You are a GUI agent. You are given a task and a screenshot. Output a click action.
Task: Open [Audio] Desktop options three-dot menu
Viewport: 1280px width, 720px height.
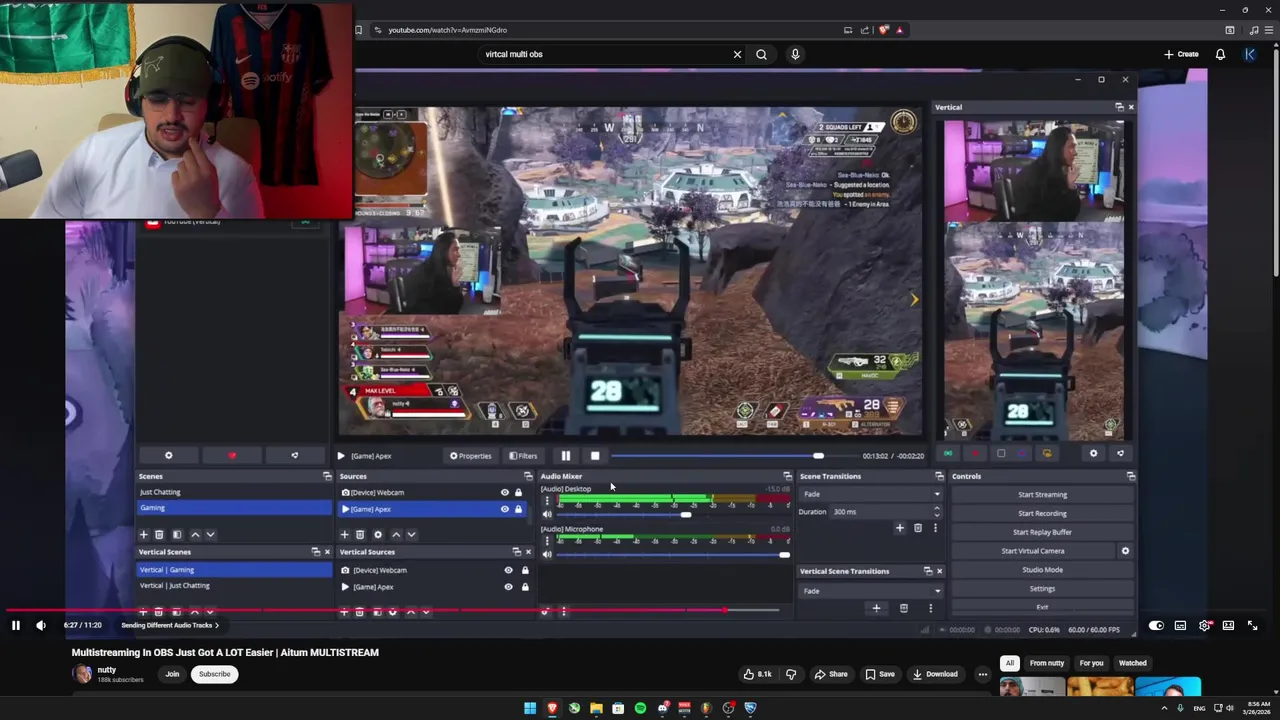tap(547, 501)
